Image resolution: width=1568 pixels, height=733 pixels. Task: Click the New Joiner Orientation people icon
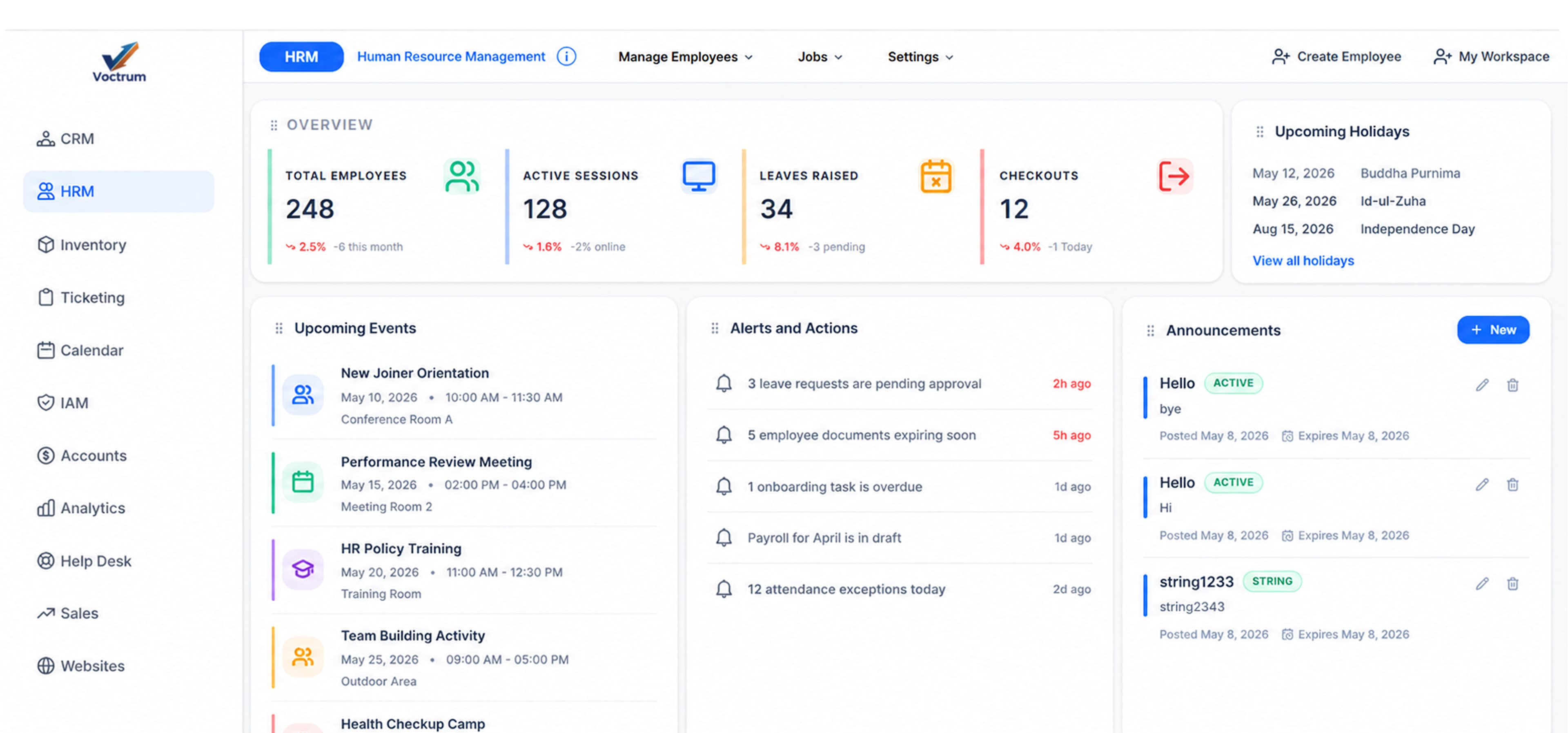(303, 395)
